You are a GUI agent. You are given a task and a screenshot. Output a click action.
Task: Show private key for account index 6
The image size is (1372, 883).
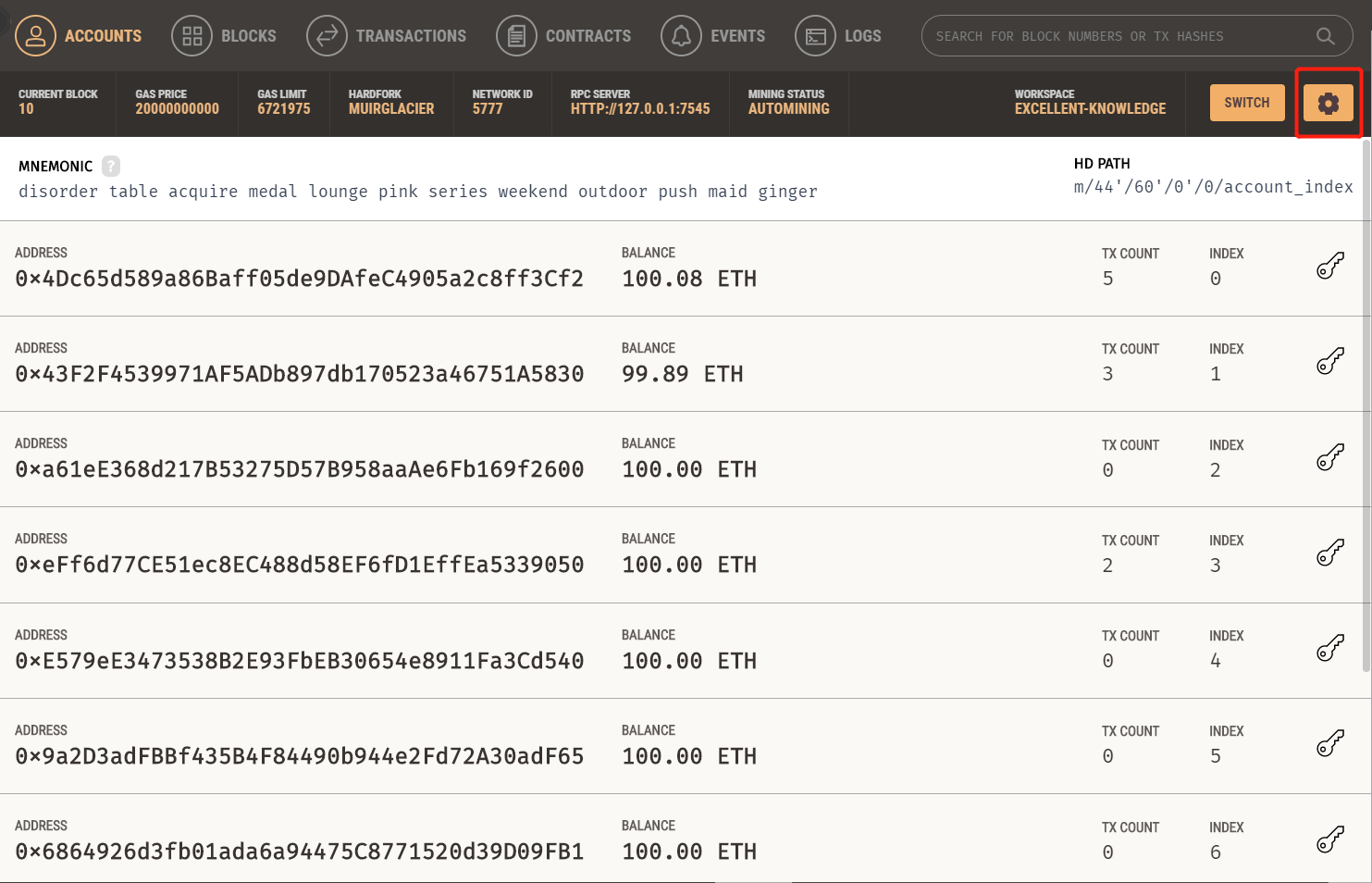[1329, 839]
